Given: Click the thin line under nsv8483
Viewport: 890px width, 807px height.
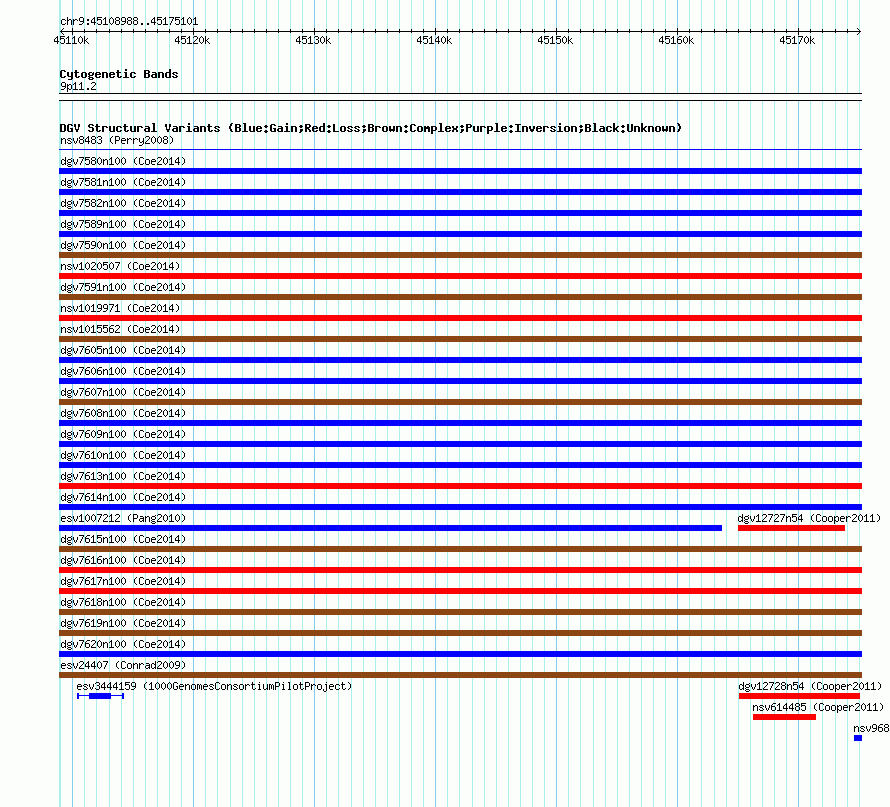Looking at the screenshot, I should pos(460,150).
